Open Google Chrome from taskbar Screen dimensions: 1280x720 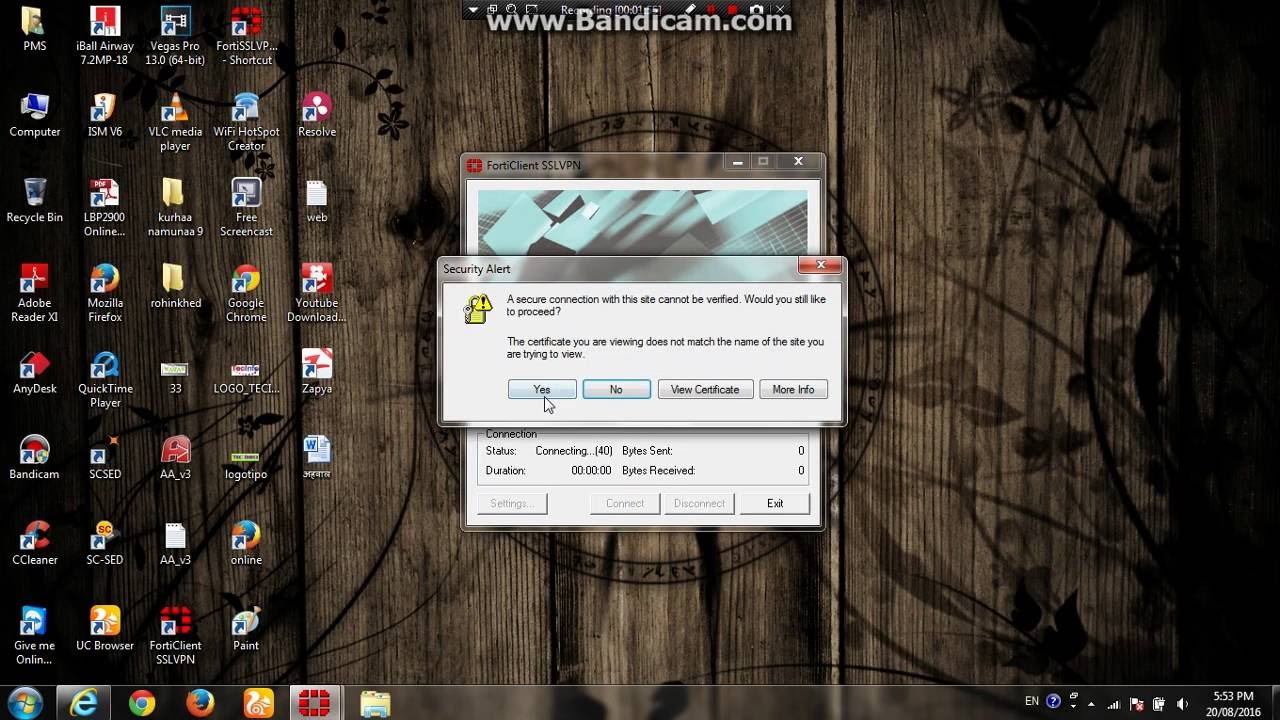coord(142,704)
